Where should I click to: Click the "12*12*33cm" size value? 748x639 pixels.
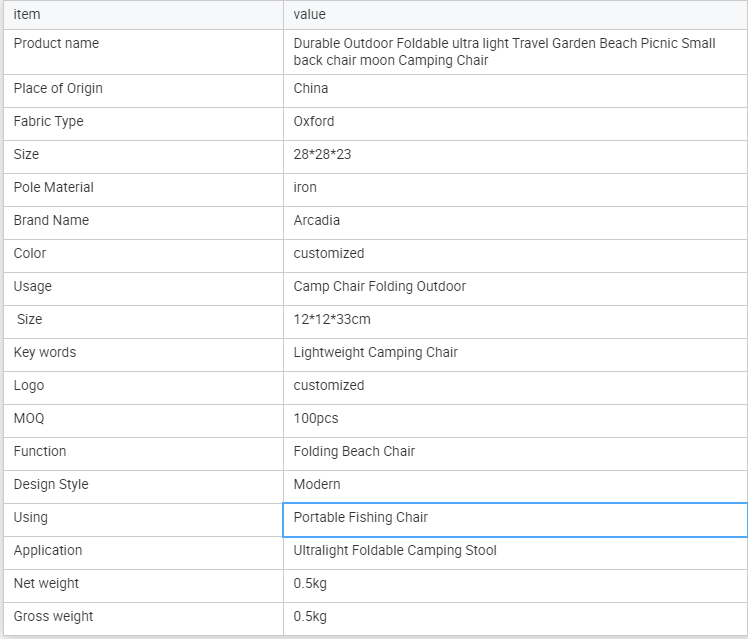[x=330, y=319]
